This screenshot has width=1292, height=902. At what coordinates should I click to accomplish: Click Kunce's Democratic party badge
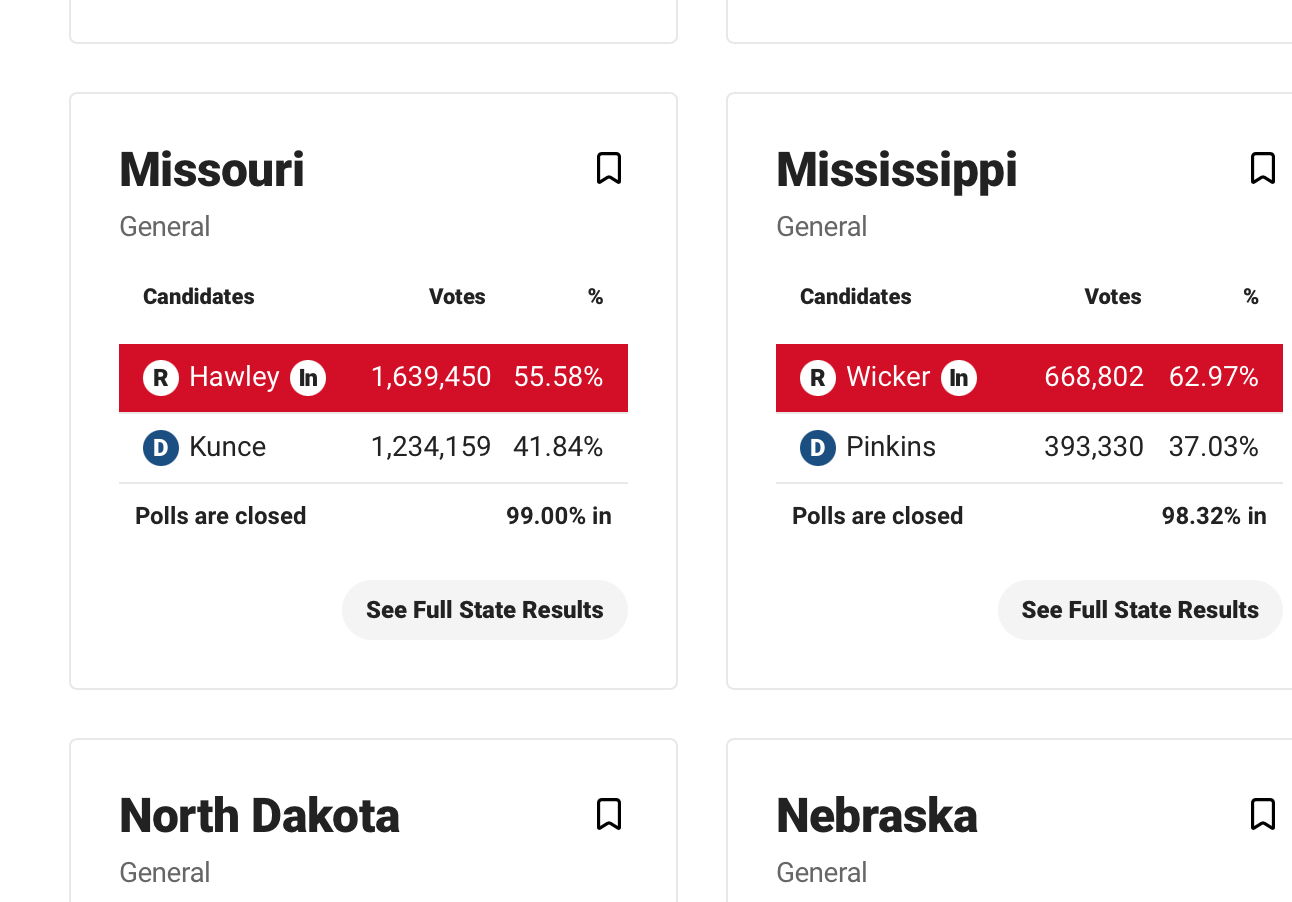pos(161,447)
